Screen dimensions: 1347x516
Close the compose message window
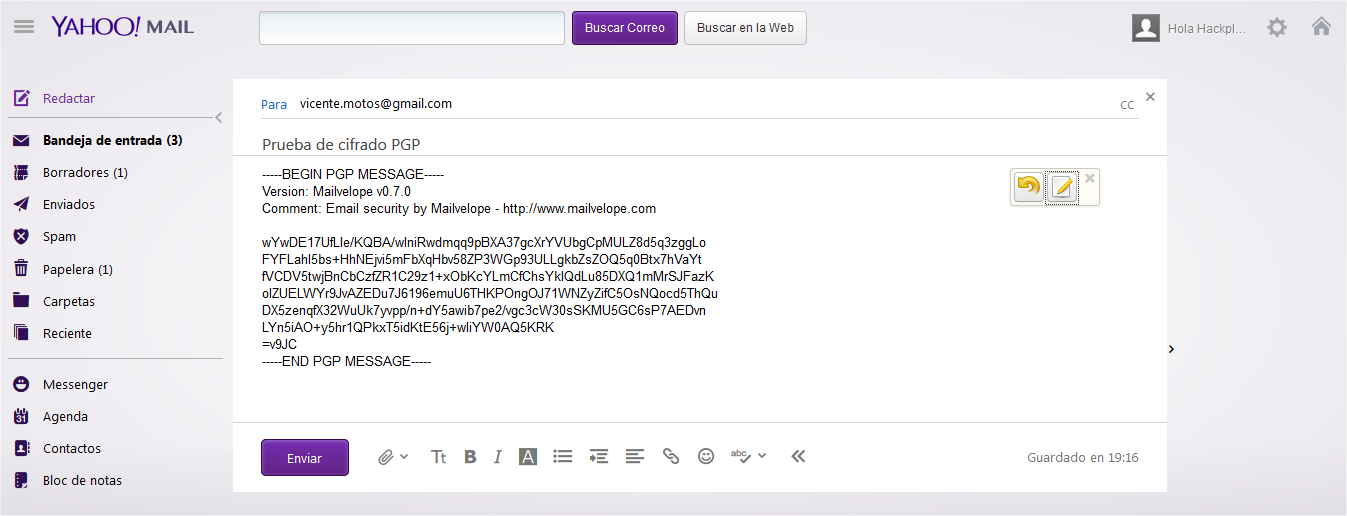pos(1150,97)
